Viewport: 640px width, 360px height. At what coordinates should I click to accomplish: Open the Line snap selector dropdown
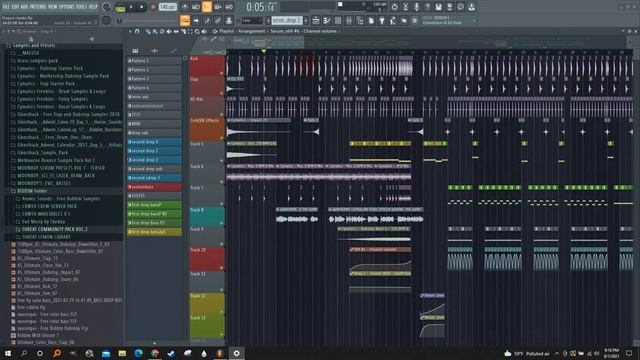(252, 20)
